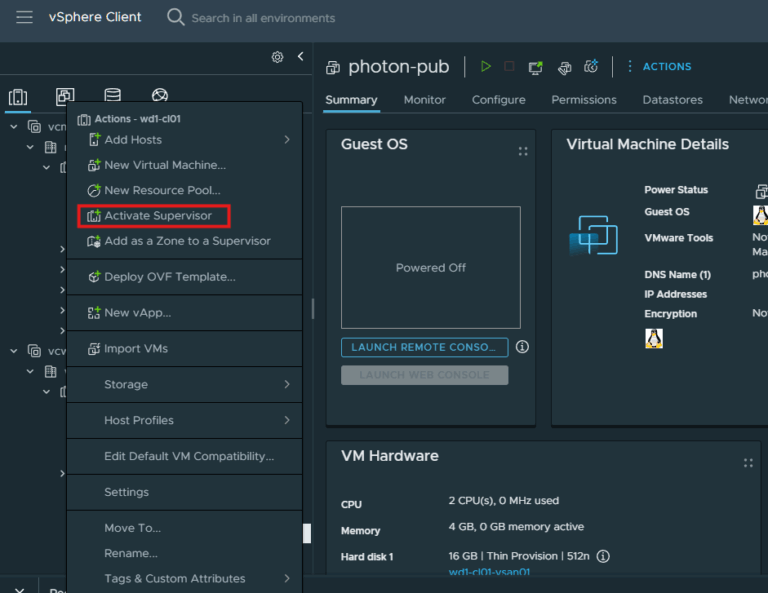This screenshot has height=593, width=768.
Task: Open the Monitor tab
Action: [425, 100]
